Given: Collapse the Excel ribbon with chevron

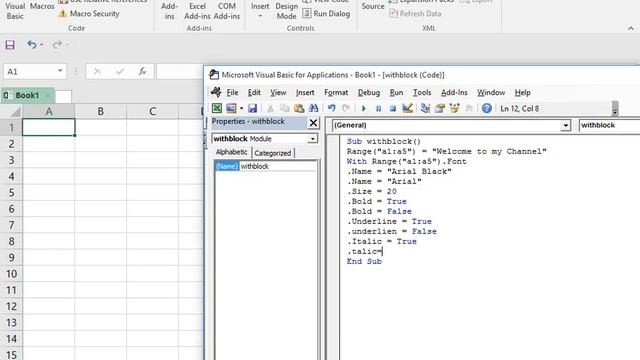Looking at the screenshot, I should tap(631, 28).
